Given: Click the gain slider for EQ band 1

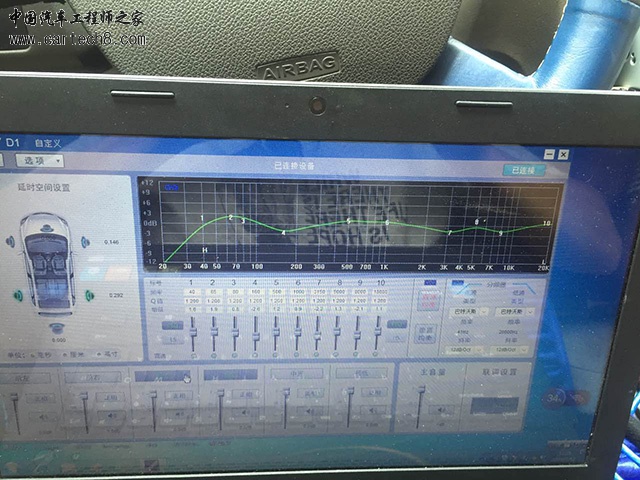Looking at the screenshot, I should click(x=193, y=333).
